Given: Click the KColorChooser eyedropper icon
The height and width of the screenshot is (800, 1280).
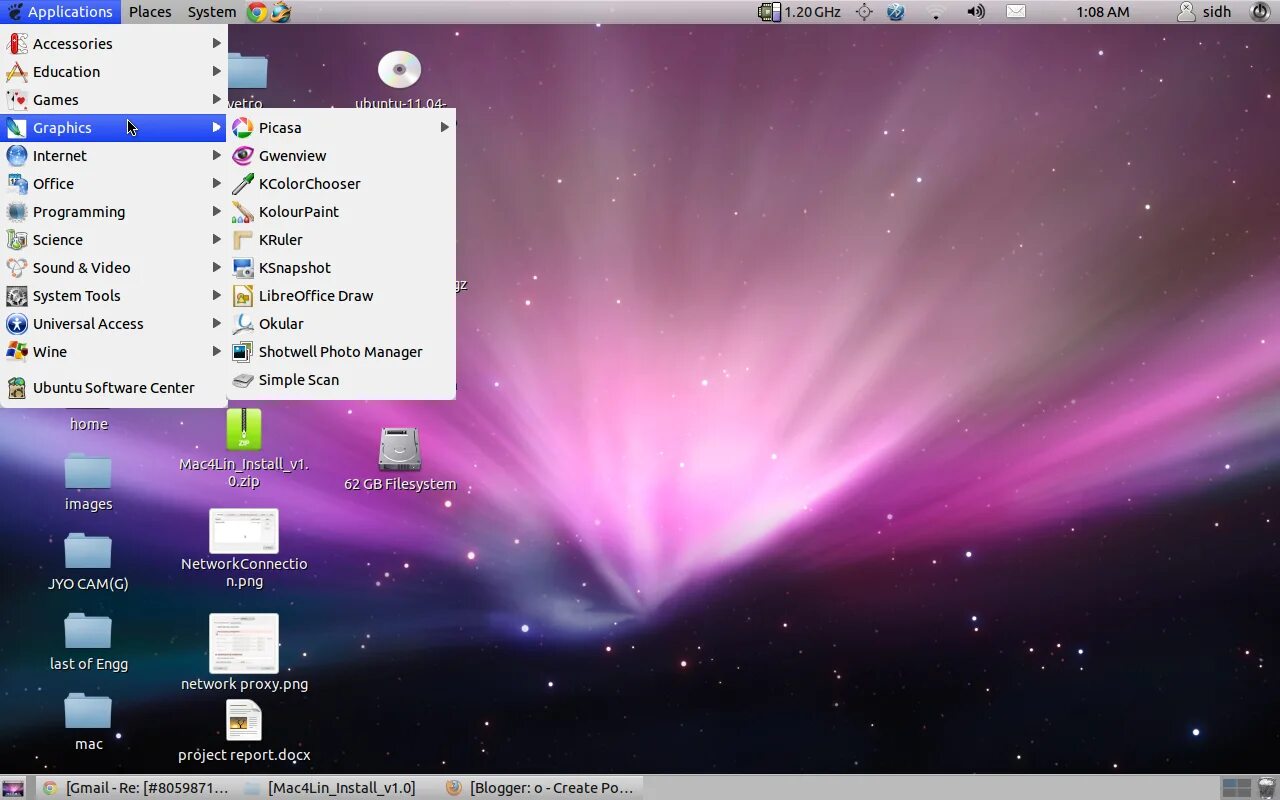Looking at the screenshot, I should tap(243, 184).
